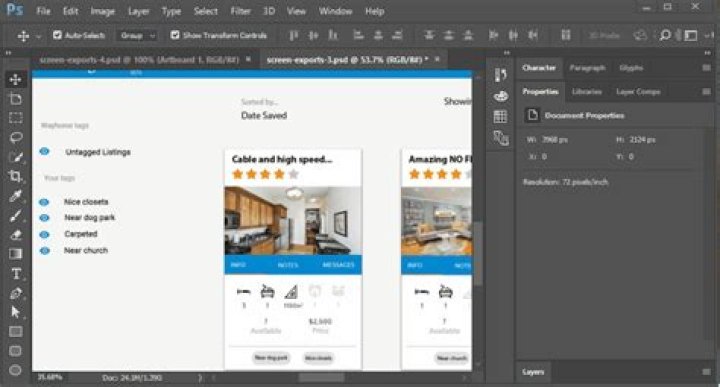Click the Photoshop Ps logo icon
This screenshot has height=387, width=720.
click(x=15, y=10)
